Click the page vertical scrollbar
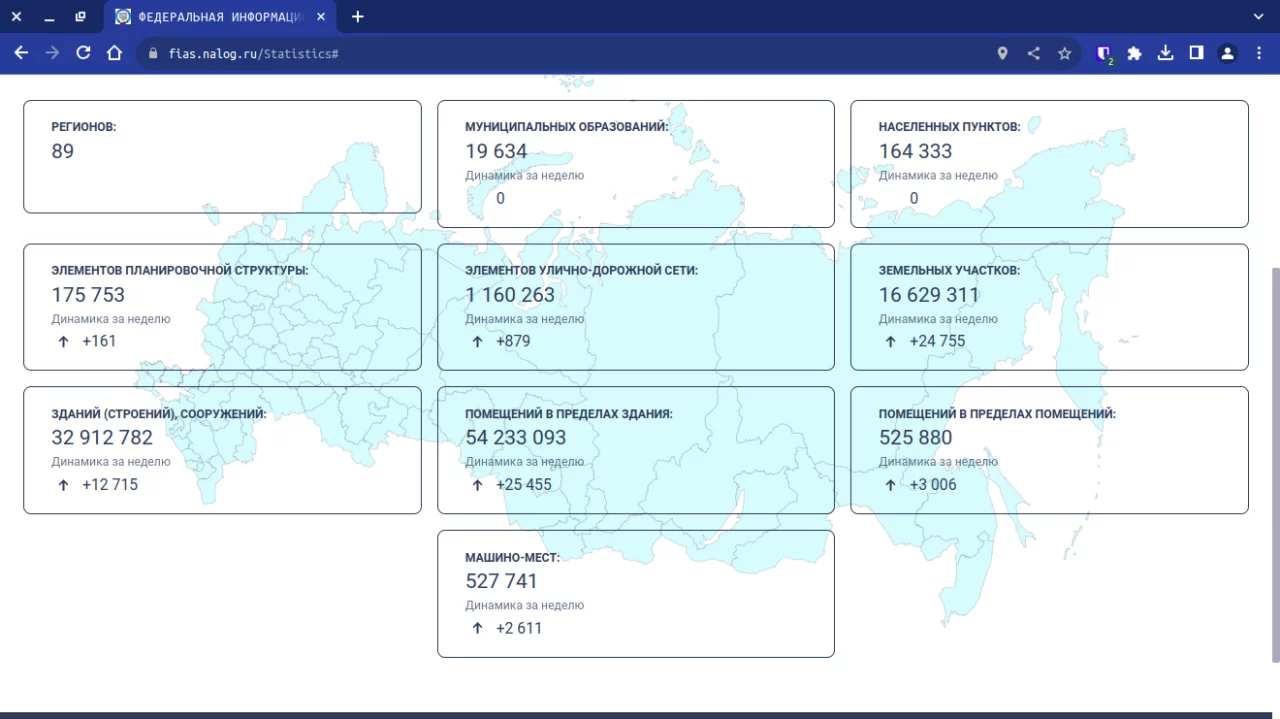The width and height of the screenshot is (1280, 719). pyautogui.click(x=1273, y=460)
